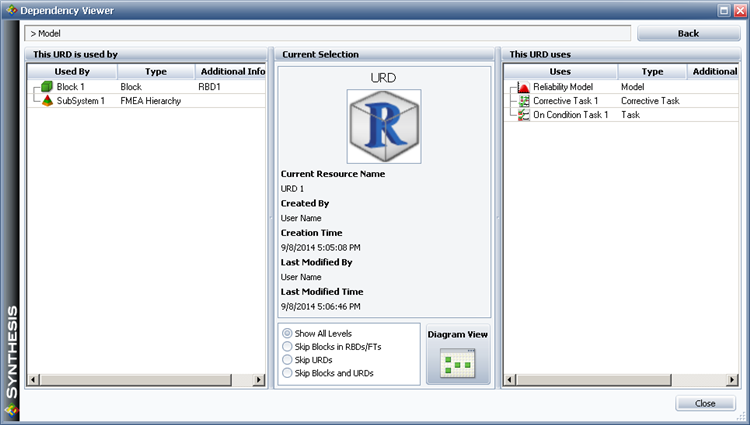Click the On Condition Task 1 icon
The image size is (750, 425).
point(524,115)
